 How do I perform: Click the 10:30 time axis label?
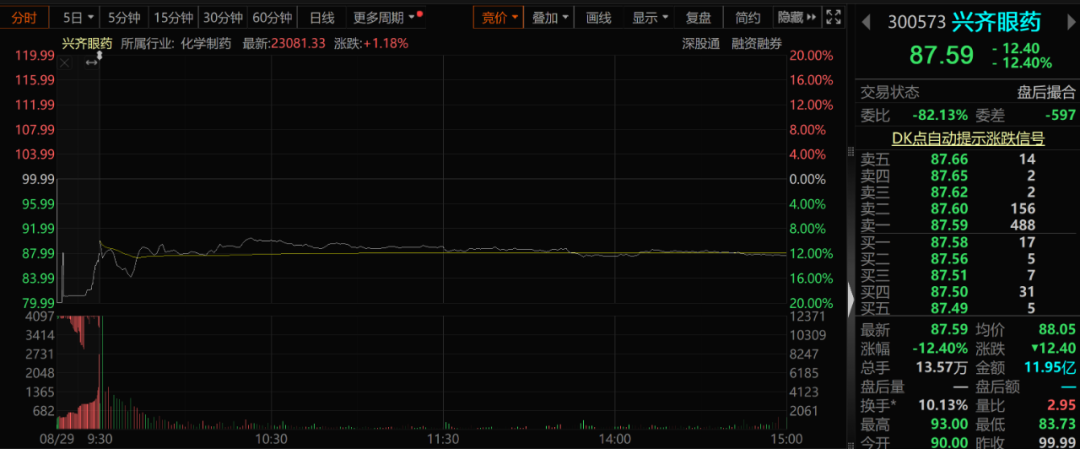[271, 438]
